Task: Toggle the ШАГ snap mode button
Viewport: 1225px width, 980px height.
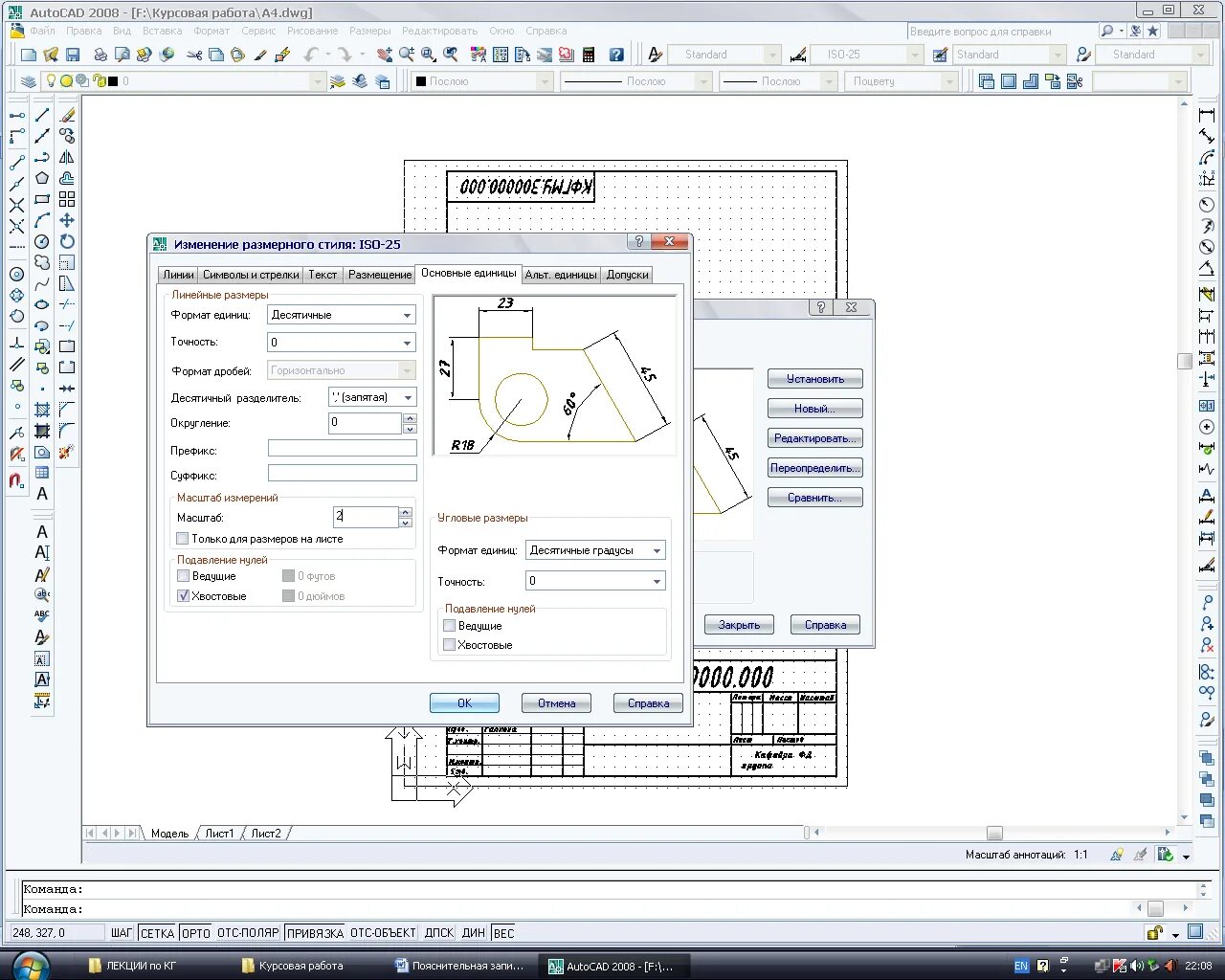Action: point(122,933)
